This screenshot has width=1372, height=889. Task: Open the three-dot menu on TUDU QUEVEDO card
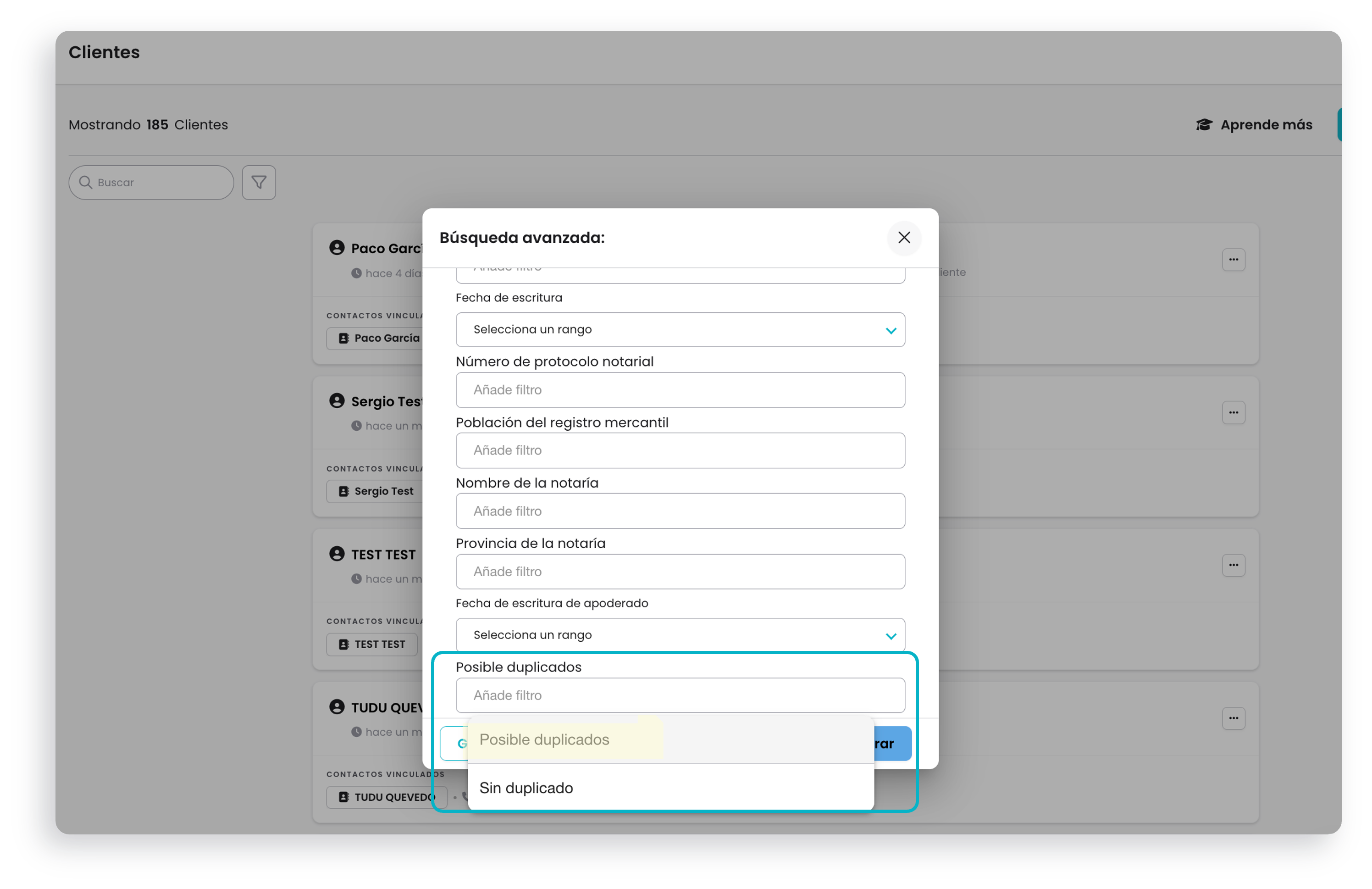(x=1234, y=718)
